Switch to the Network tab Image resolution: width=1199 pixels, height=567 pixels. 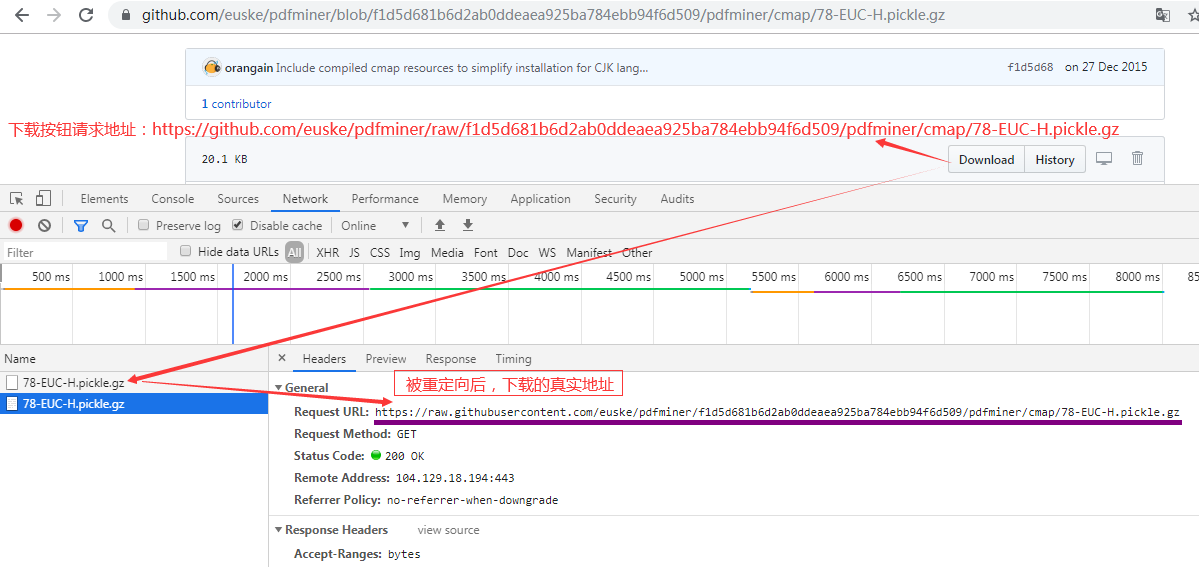[x=305, y=199]
